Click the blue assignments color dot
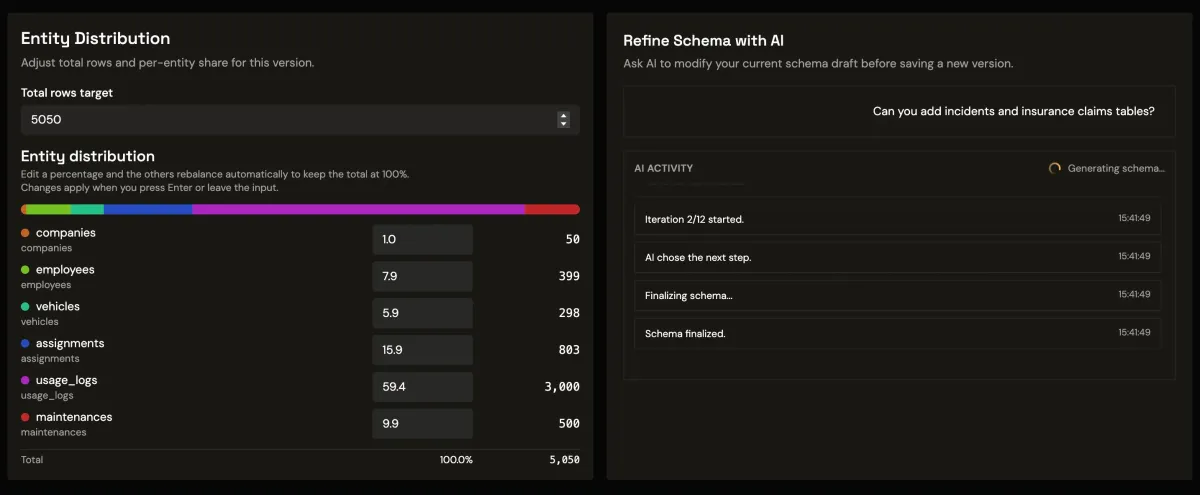The height and width of the screenshot is (495, 1200). pos(25,344)
